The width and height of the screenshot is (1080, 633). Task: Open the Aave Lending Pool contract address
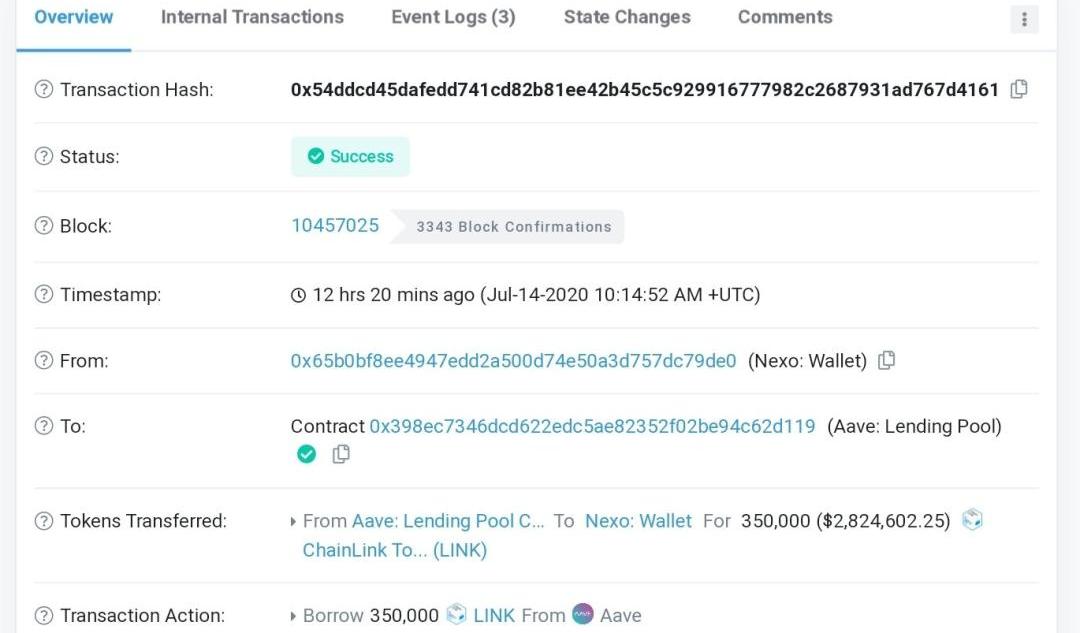pyautogui.click(x=592, y=426)
